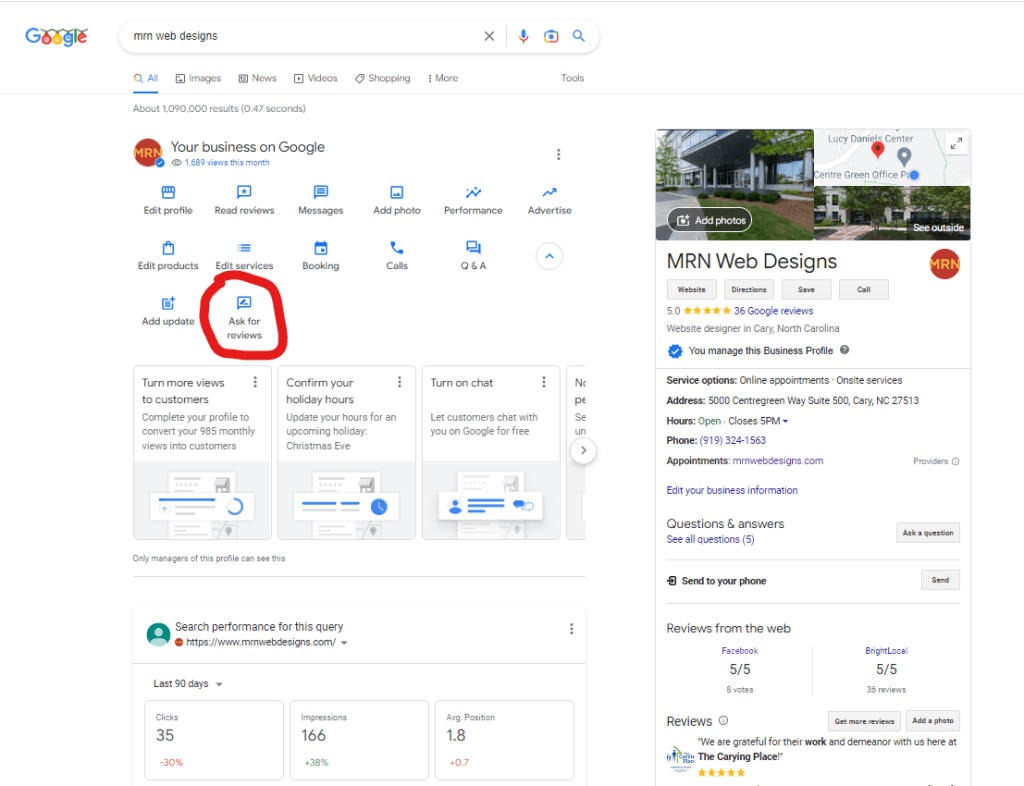Viewport: 1024px width, 786px height.
Task: Select the Booking calendar icon
Action: 320,249
